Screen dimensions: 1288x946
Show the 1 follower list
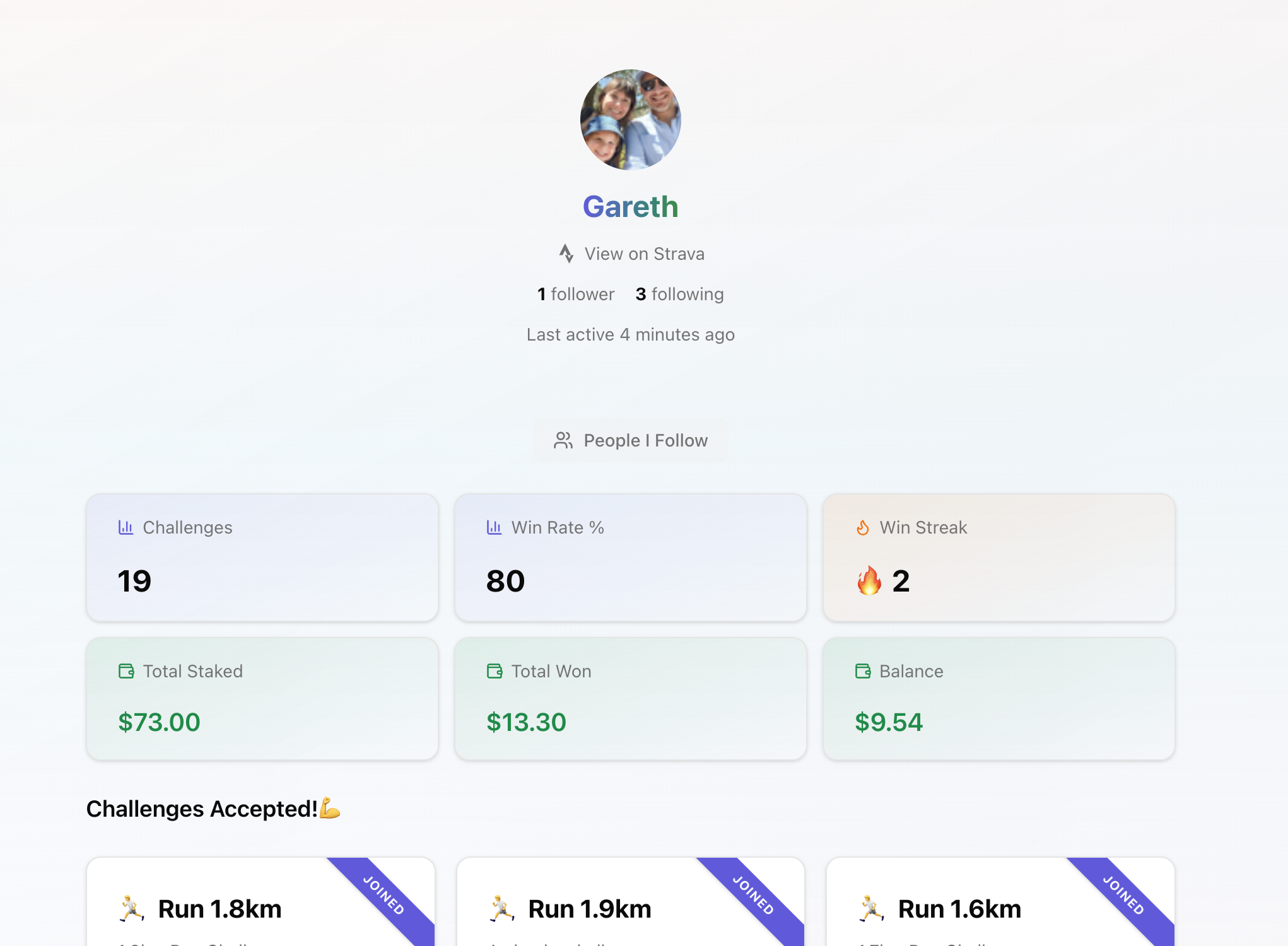point(575,294)
